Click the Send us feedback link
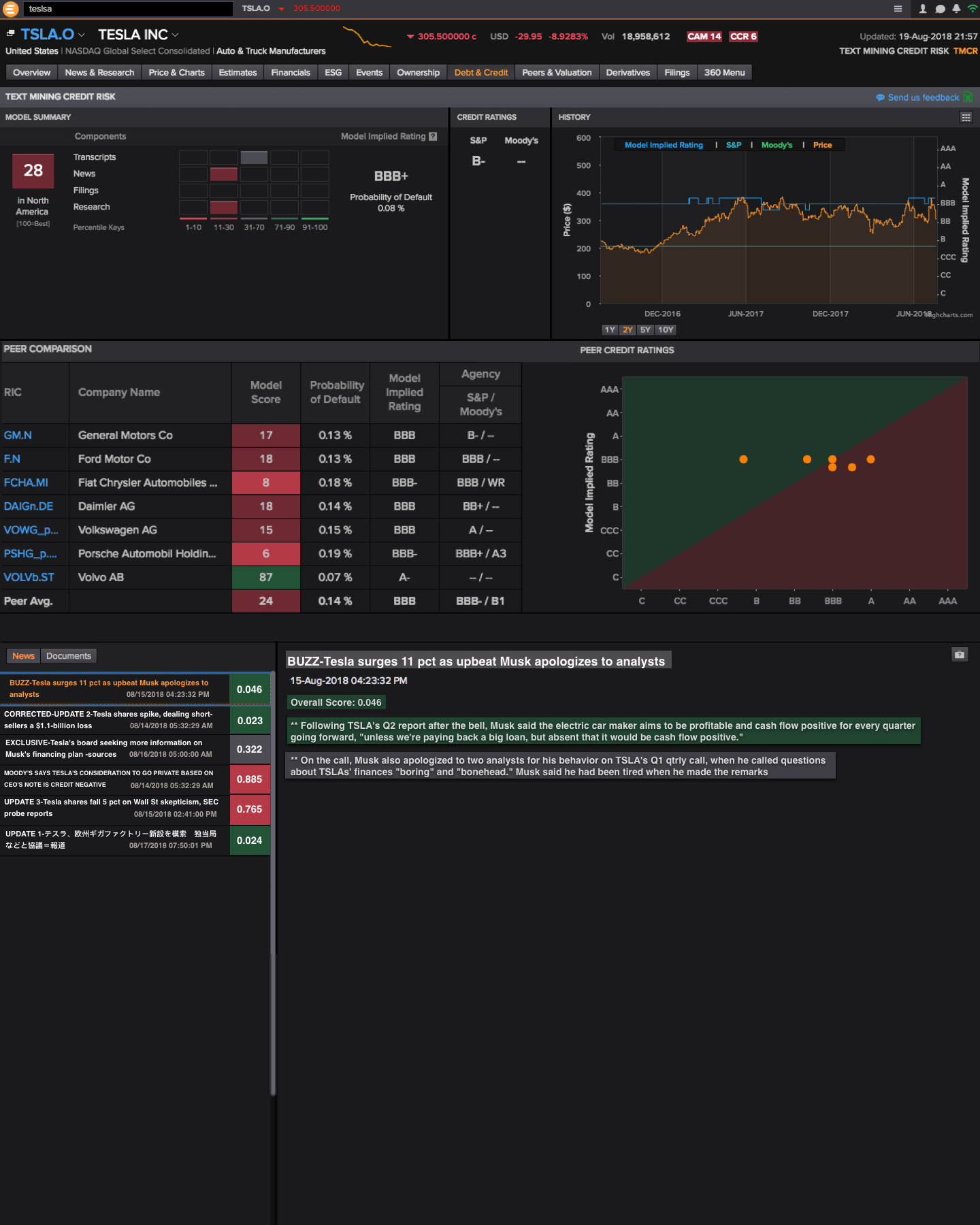The width and height of the screenshot is (980, 1225). [x=917, y=97]
